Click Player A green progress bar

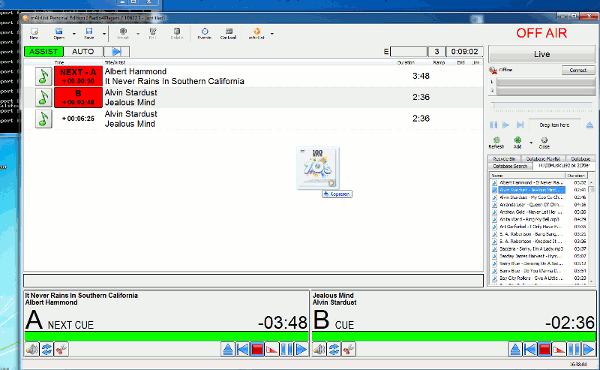[166, 336]
